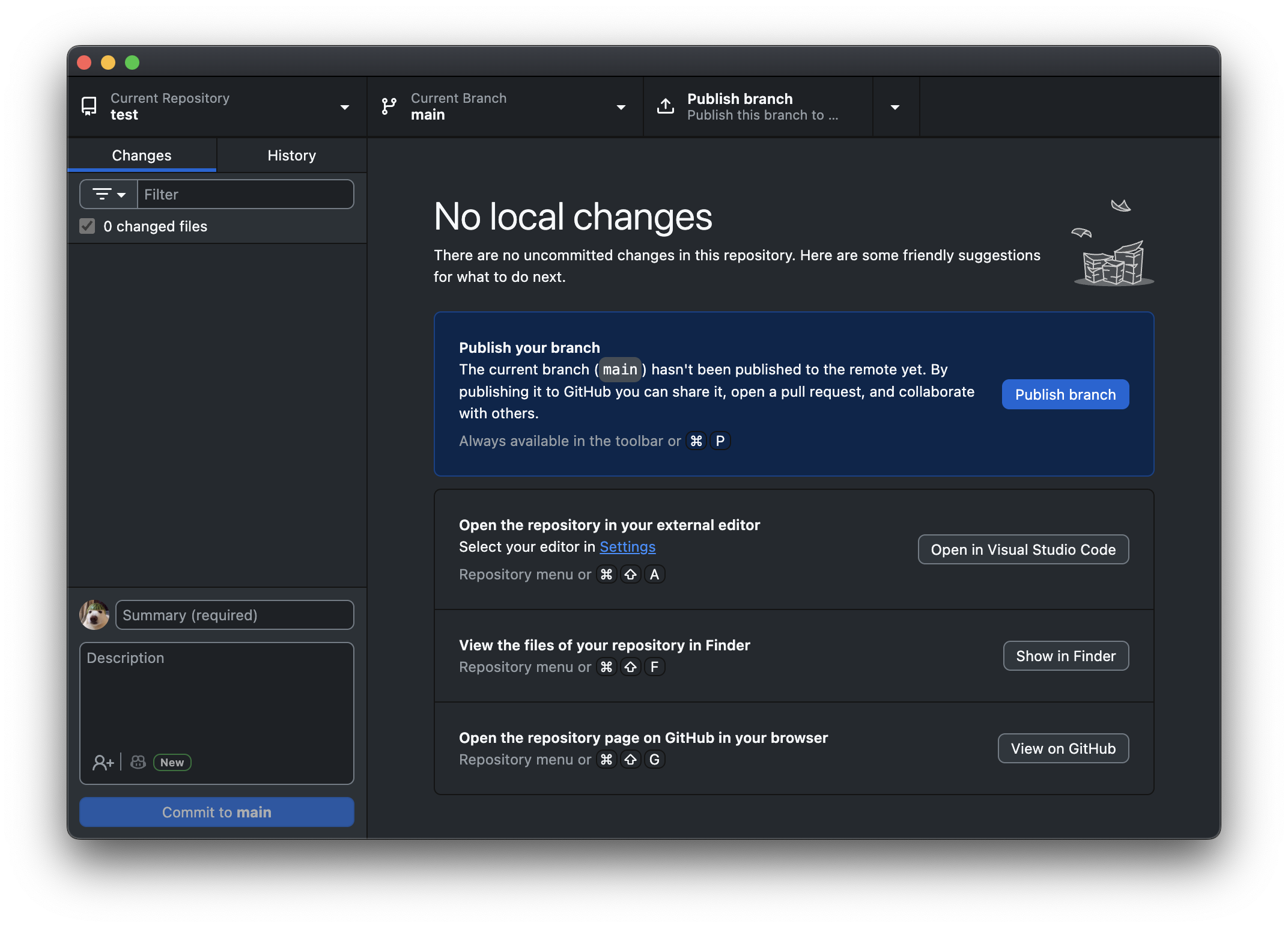1288x928 pixels.
Task: Click the publish upload arrow icon
Action: [665, 106]
